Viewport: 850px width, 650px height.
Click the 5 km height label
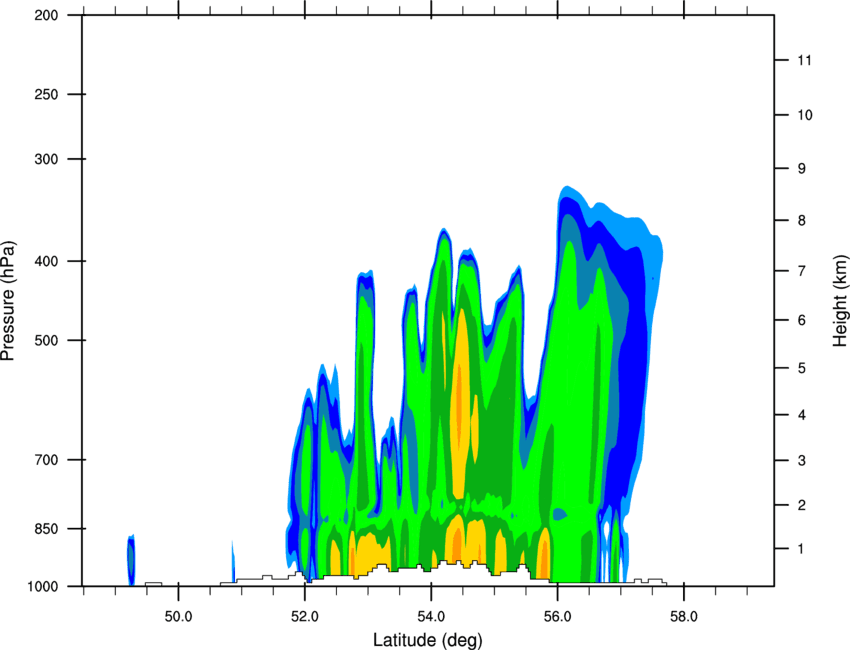pyautogui.click(x=802, y=369)
